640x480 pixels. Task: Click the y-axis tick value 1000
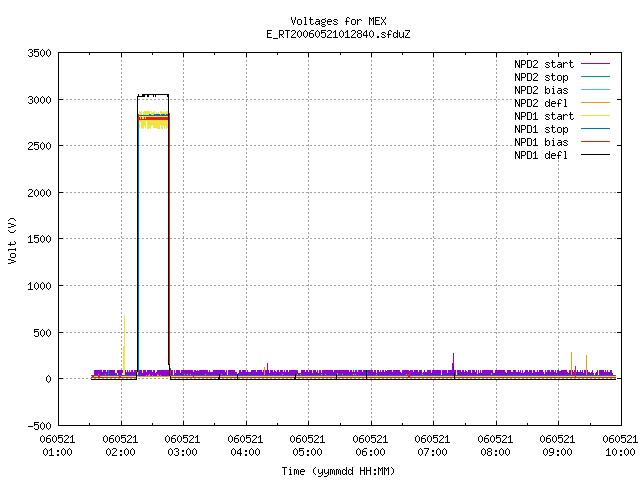tap(40, 286)
